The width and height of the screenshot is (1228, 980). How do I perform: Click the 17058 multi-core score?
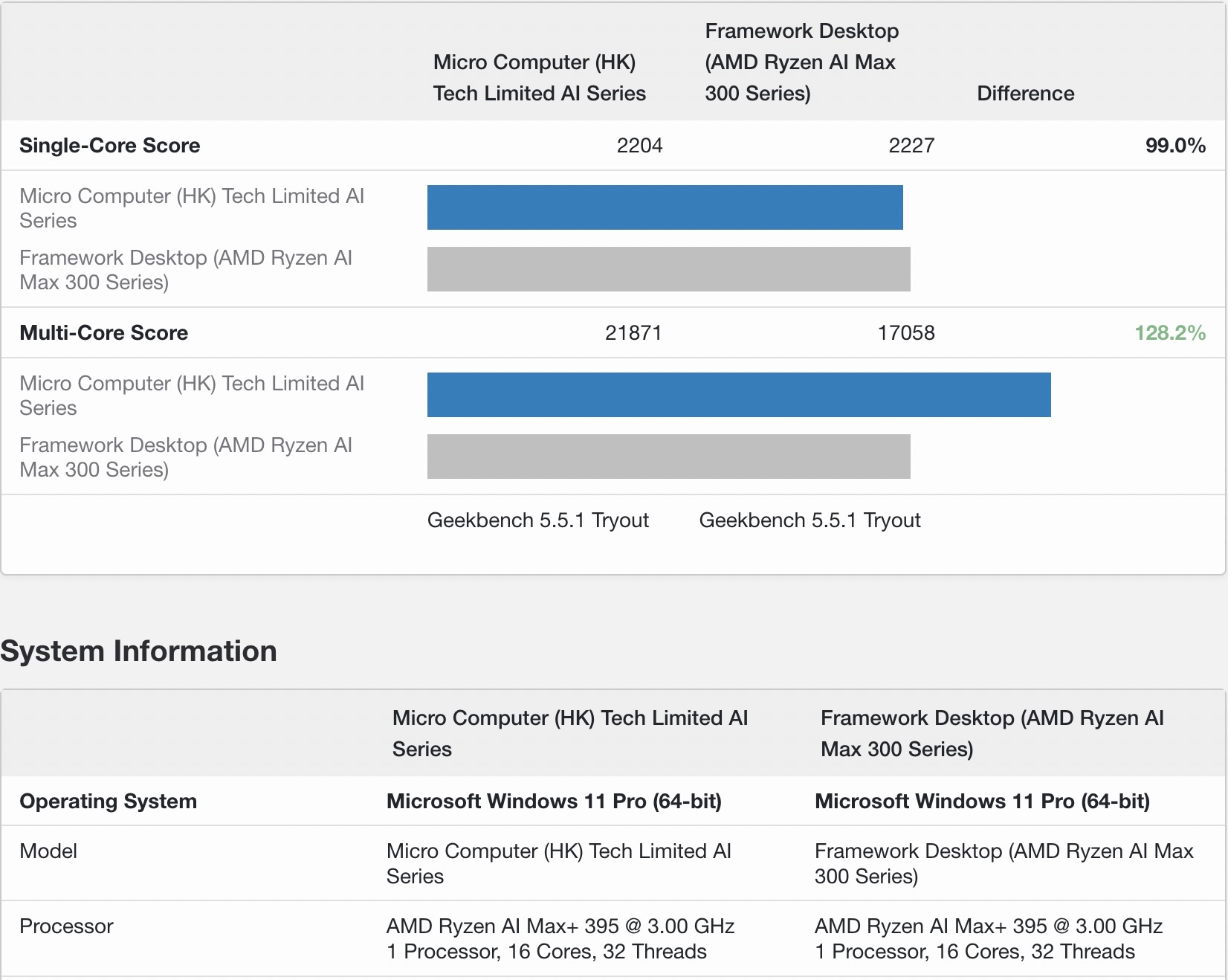[906, 333]
